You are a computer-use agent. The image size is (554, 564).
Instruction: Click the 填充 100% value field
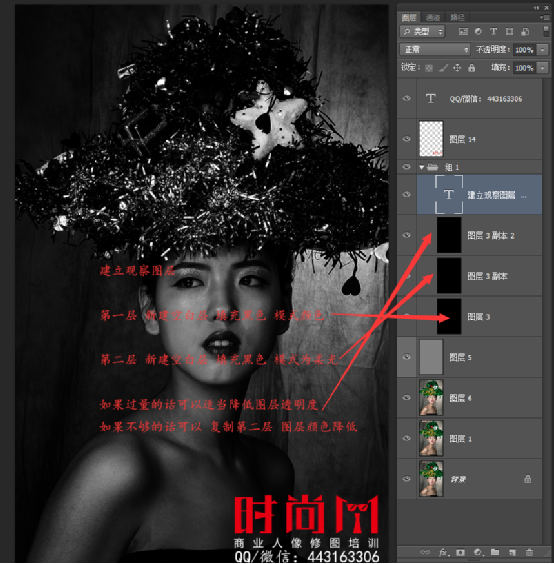(524, 68)
